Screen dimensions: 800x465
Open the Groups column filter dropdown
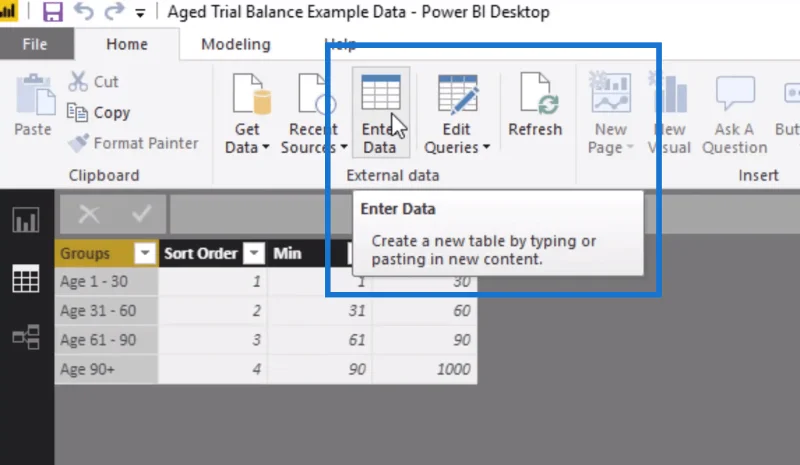pyautogui.click(x=145, y=253)
